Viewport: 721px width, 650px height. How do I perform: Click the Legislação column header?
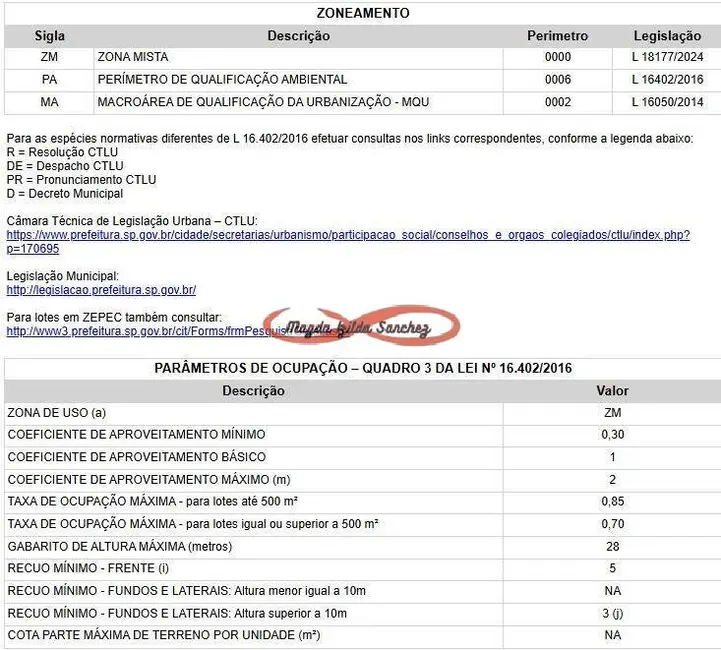[x=667, y=36]
